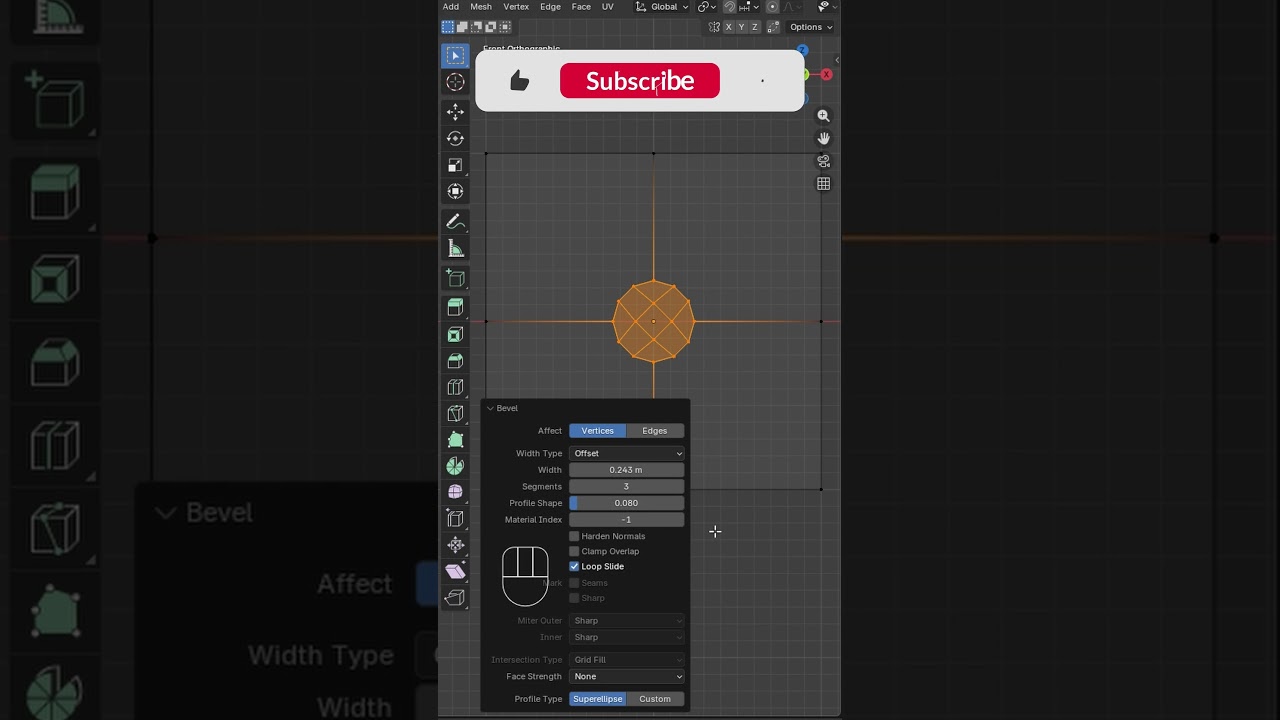Switch perspective/orthographic grid gizmo

click(x=824, y=184)
